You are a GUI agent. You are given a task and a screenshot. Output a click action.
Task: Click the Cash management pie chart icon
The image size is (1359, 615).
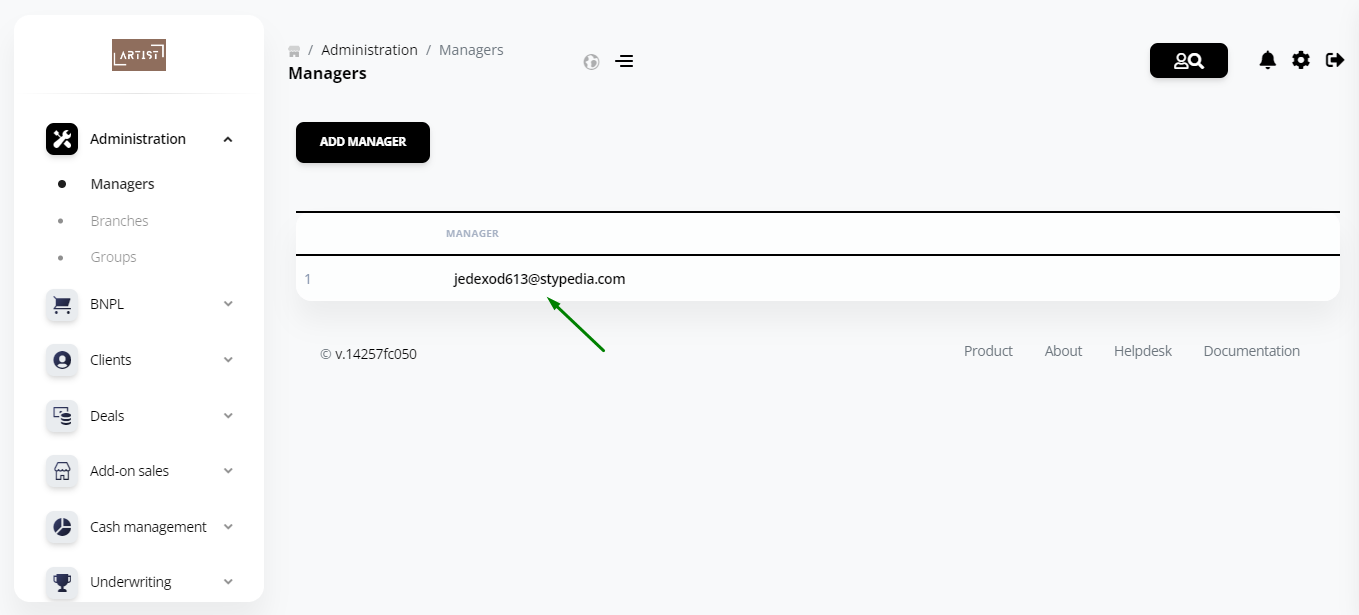(x=62, y=527)
